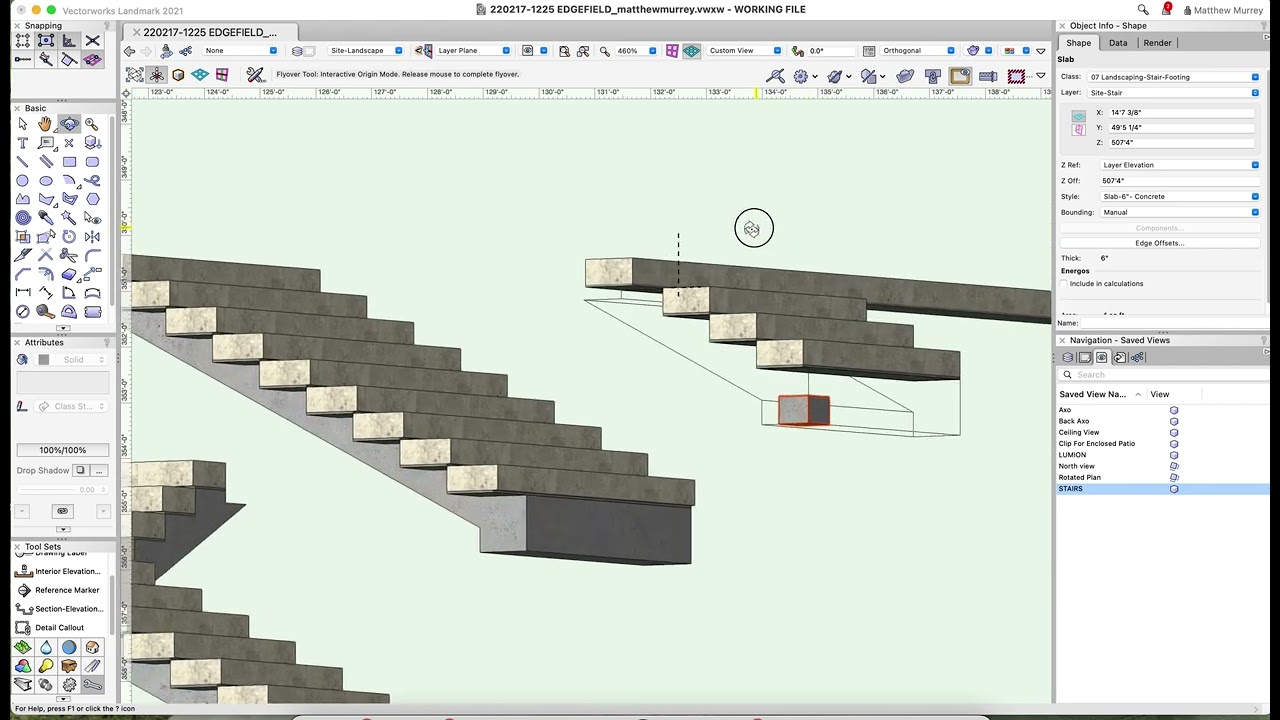Viewport: 1280px width, 720px height.
Task: Select the Constrained Linear Dimension tool
Action: [22, 293]
